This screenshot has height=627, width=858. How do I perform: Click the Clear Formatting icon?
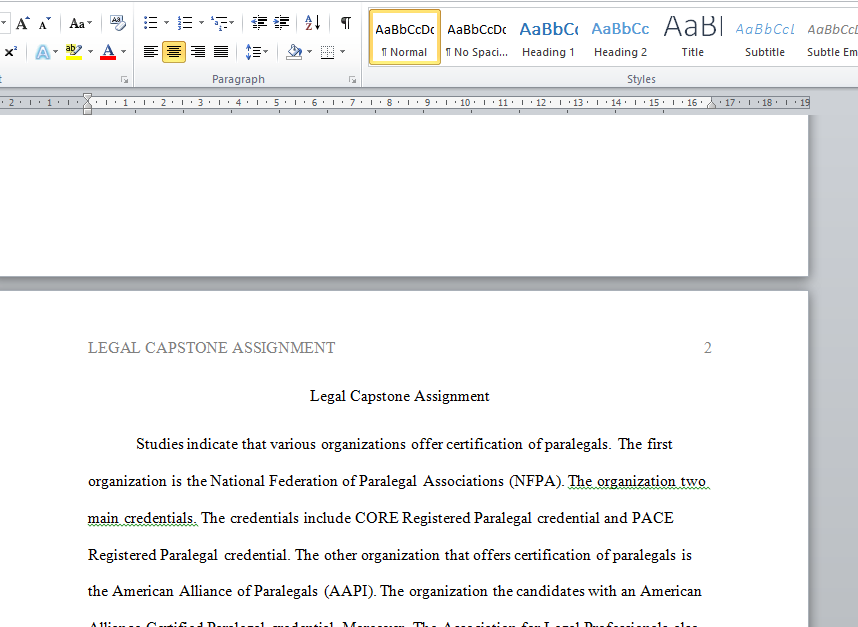(117, 23)
